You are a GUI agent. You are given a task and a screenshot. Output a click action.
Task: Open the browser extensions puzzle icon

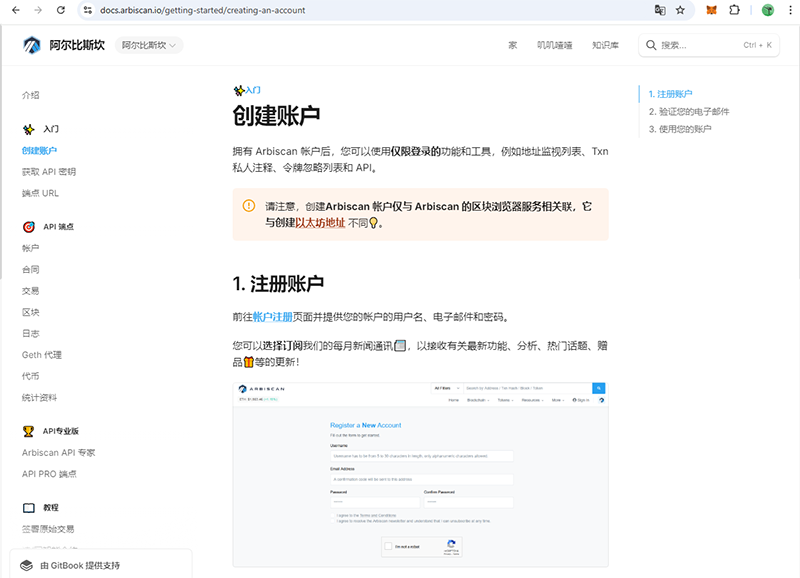(735, 10)
